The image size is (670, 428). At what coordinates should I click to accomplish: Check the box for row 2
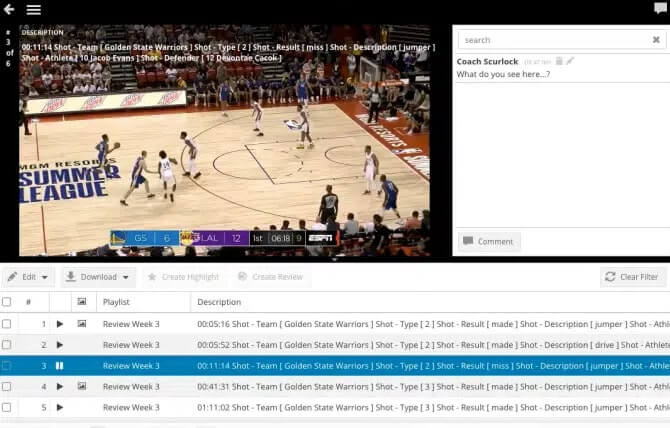click(x=6, y=345)
